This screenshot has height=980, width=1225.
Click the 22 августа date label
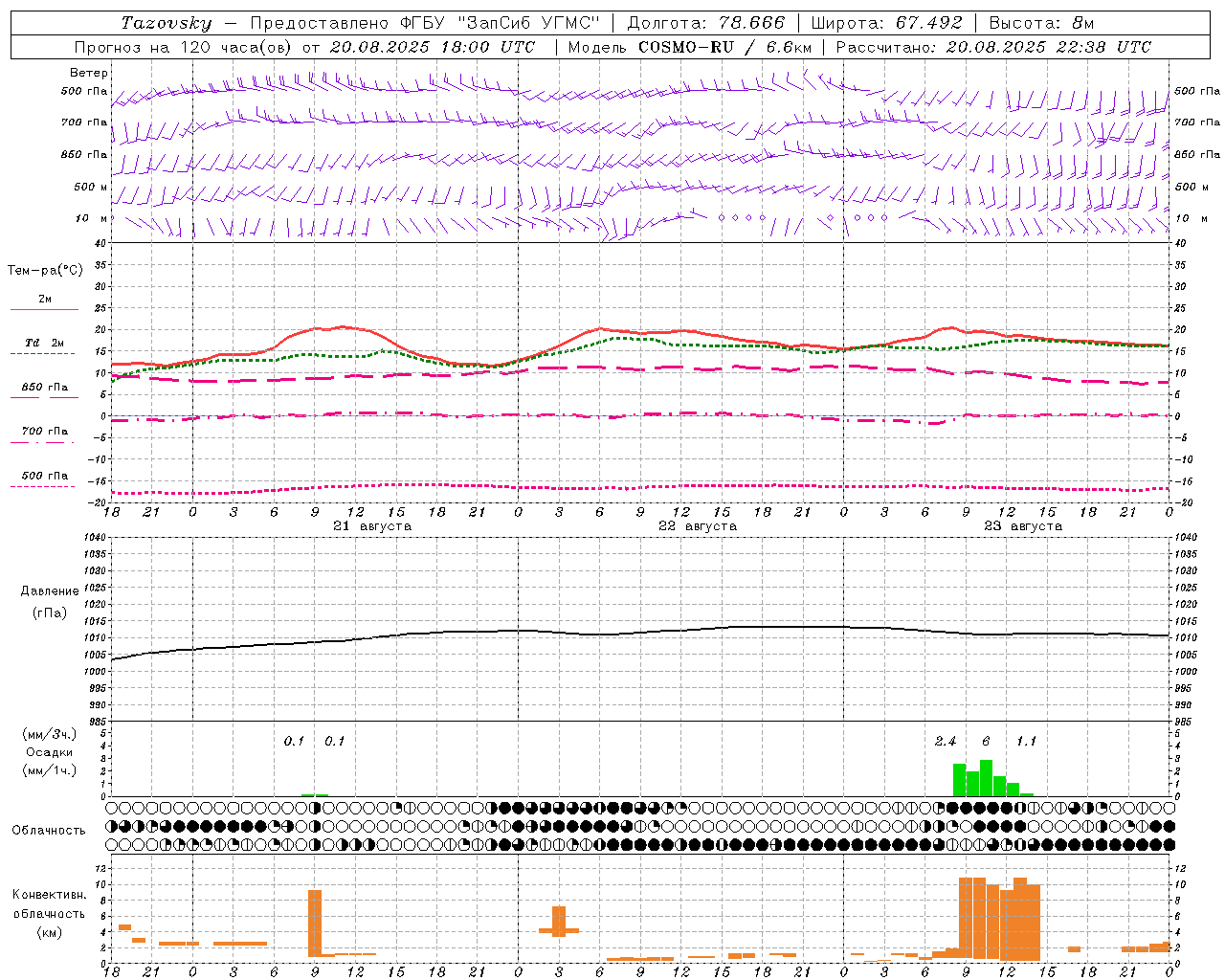coord(698,526)
